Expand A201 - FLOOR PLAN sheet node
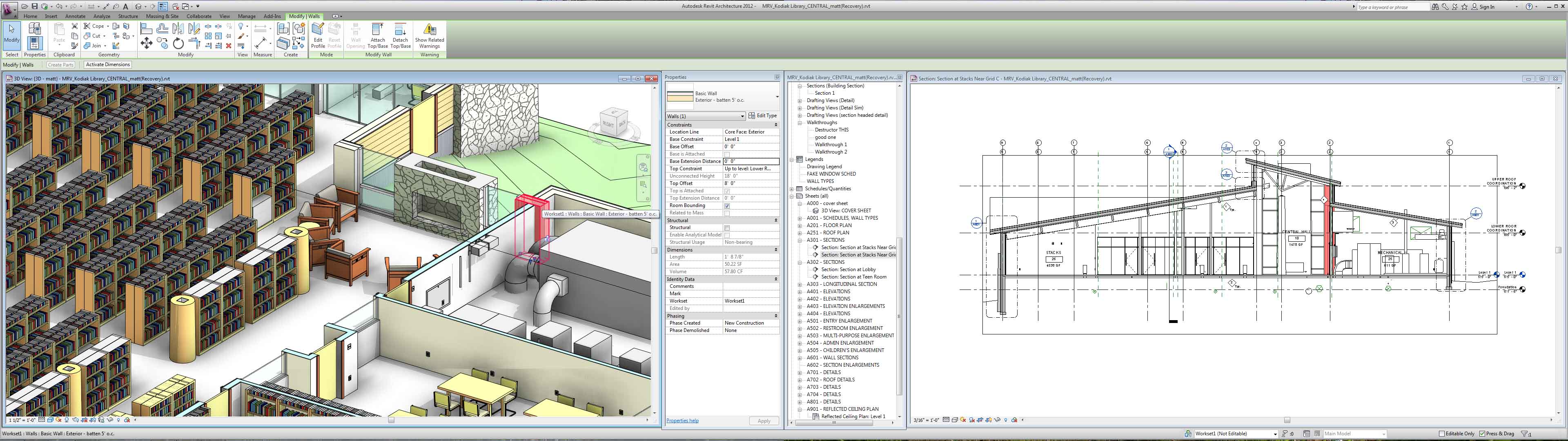Screen dimensions: 1568x441 [800, 225]
